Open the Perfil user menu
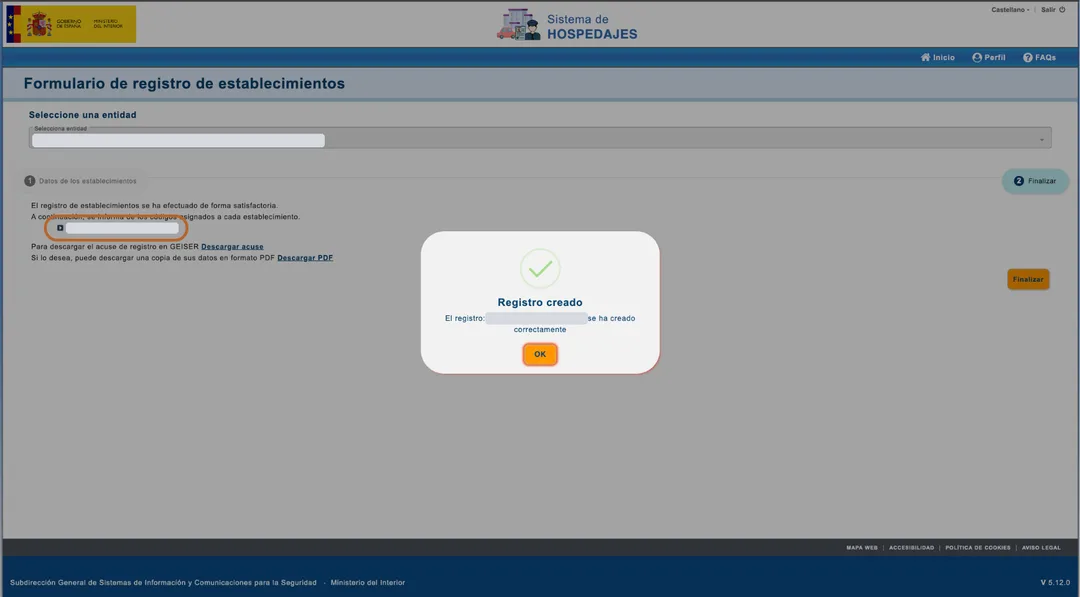Viewport: 1080px width, 597px height. 988,57
